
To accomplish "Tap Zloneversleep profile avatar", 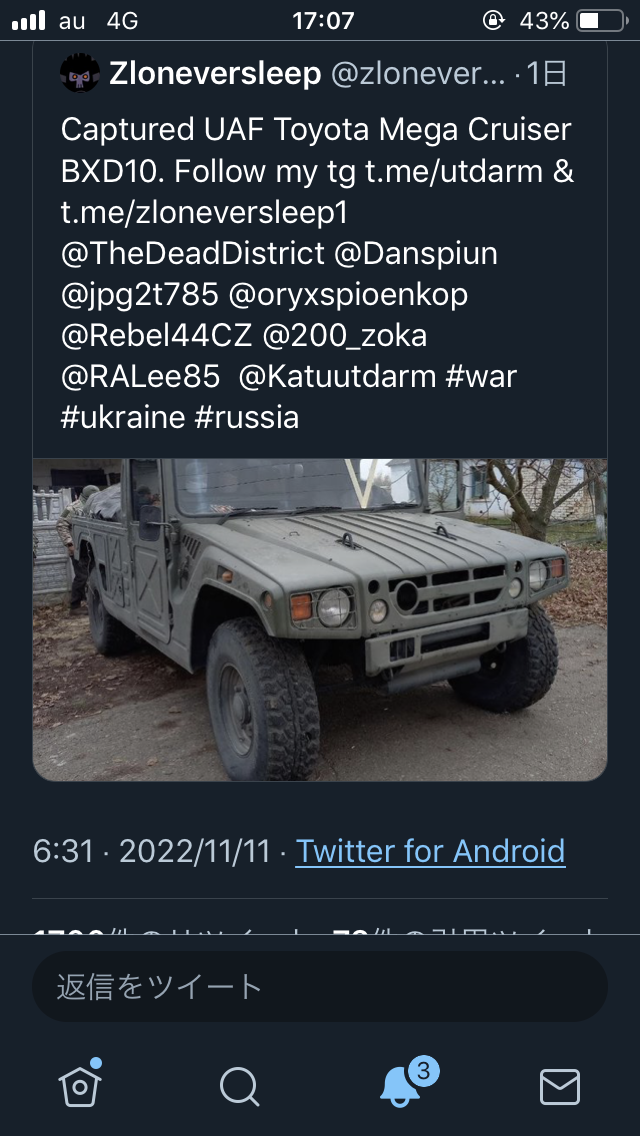I will (x=80, y=73).
